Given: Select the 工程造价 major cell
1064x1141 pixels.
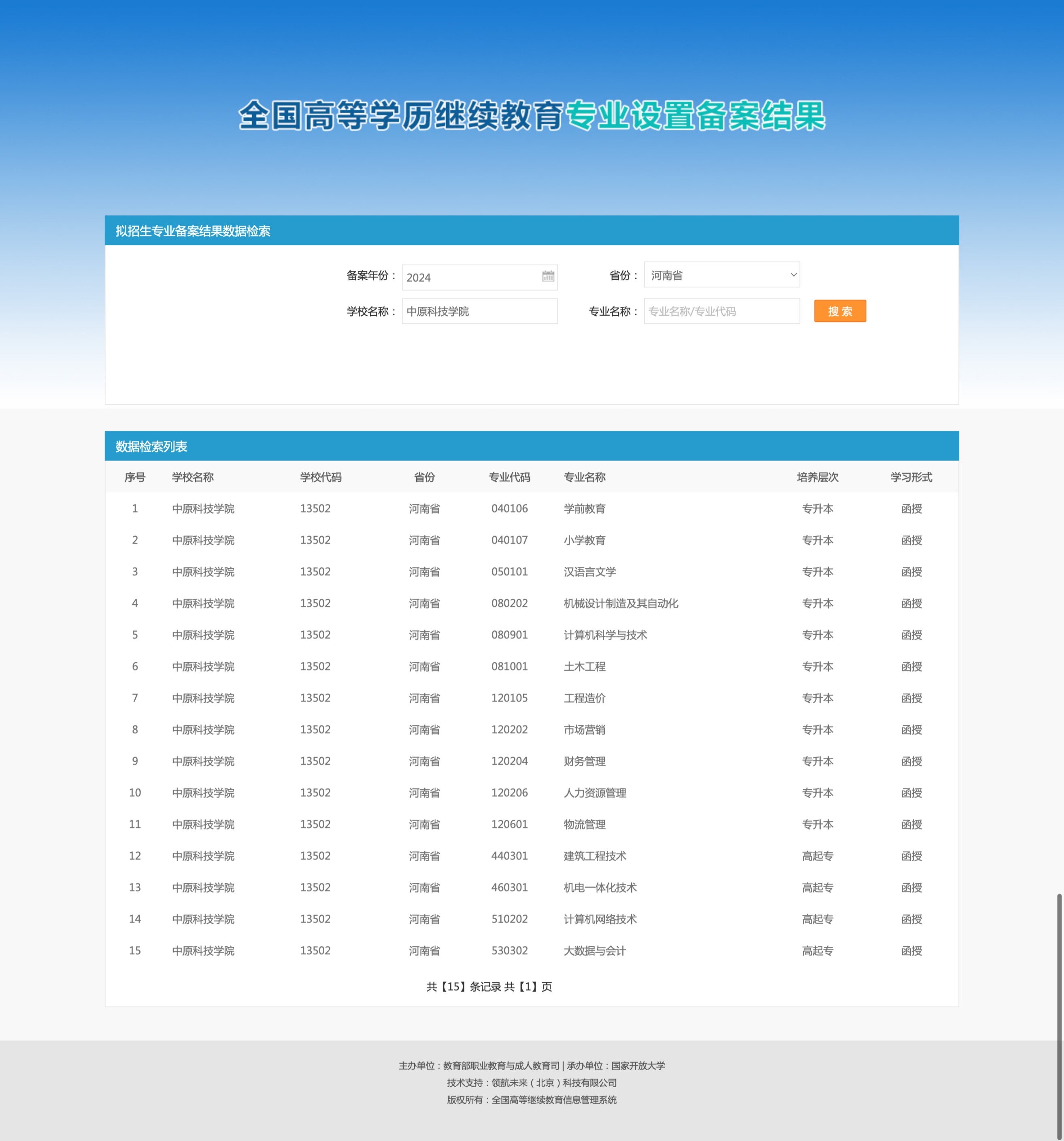Looking at the screenshot, I should click(x=585, y=699).
